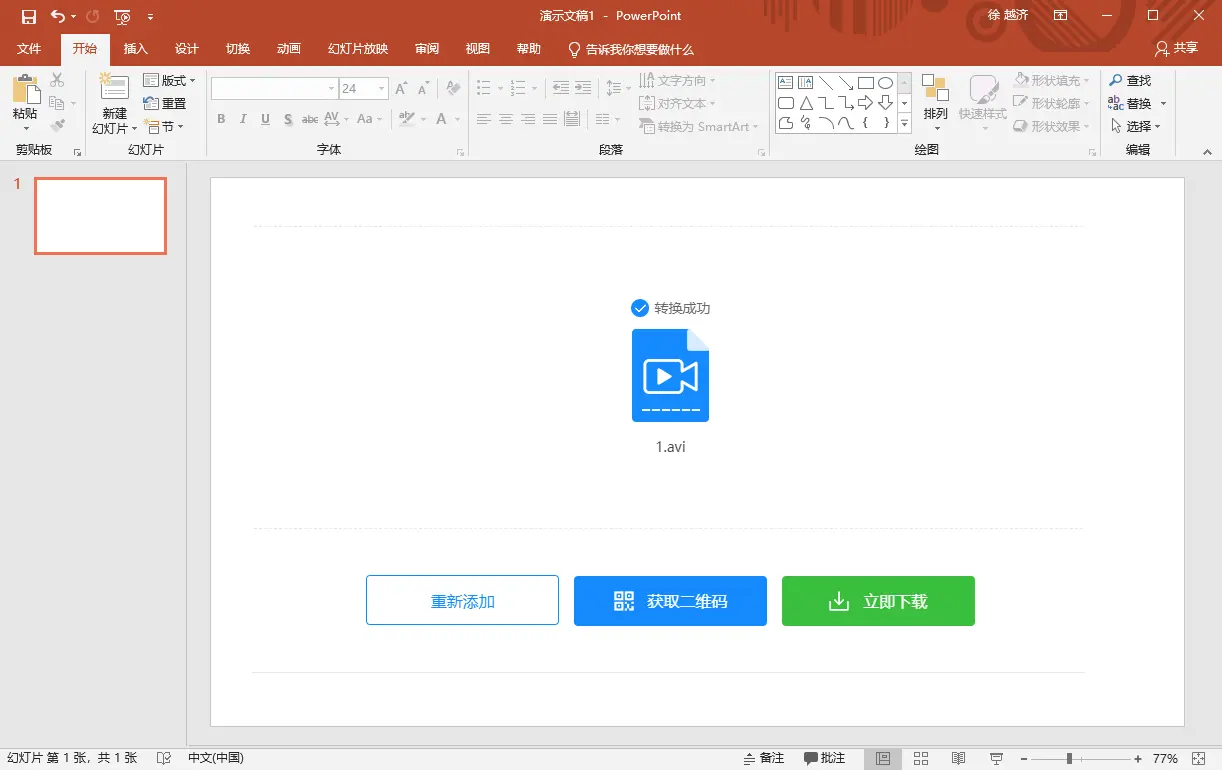Switch to Reading view
Image resolution: width=1222 pixels, height=770 pixels.
(958, 758)
